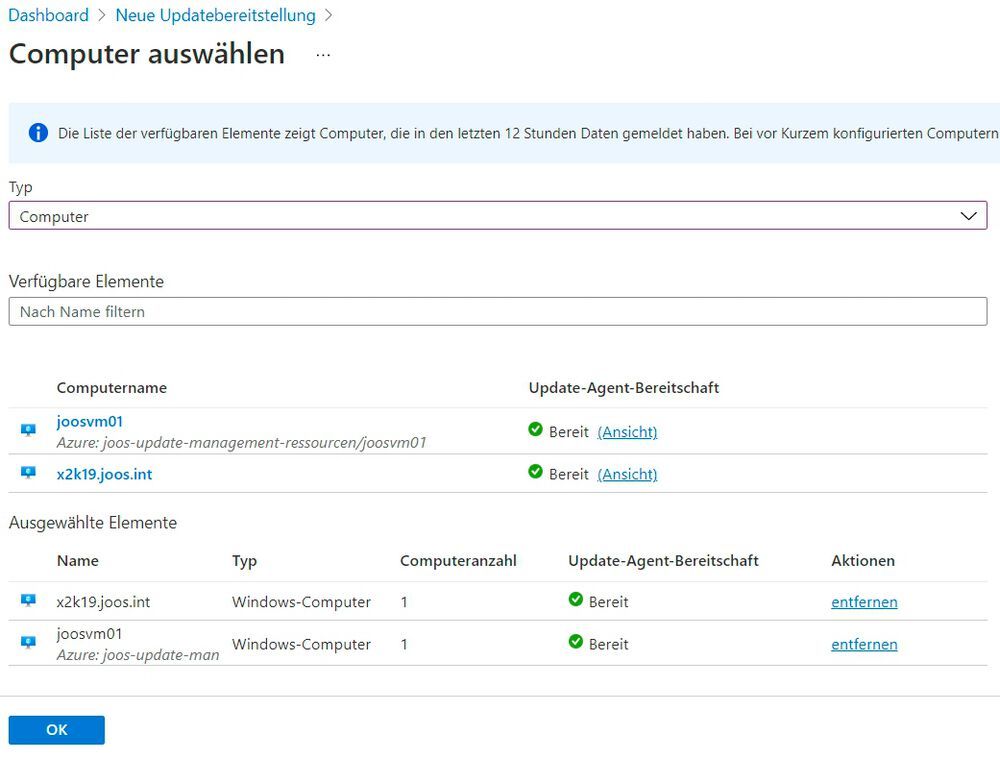The image size is (1000, 759).
Task: Click Bereit status in selected joosvm01 row
Action: click(608, 644)
